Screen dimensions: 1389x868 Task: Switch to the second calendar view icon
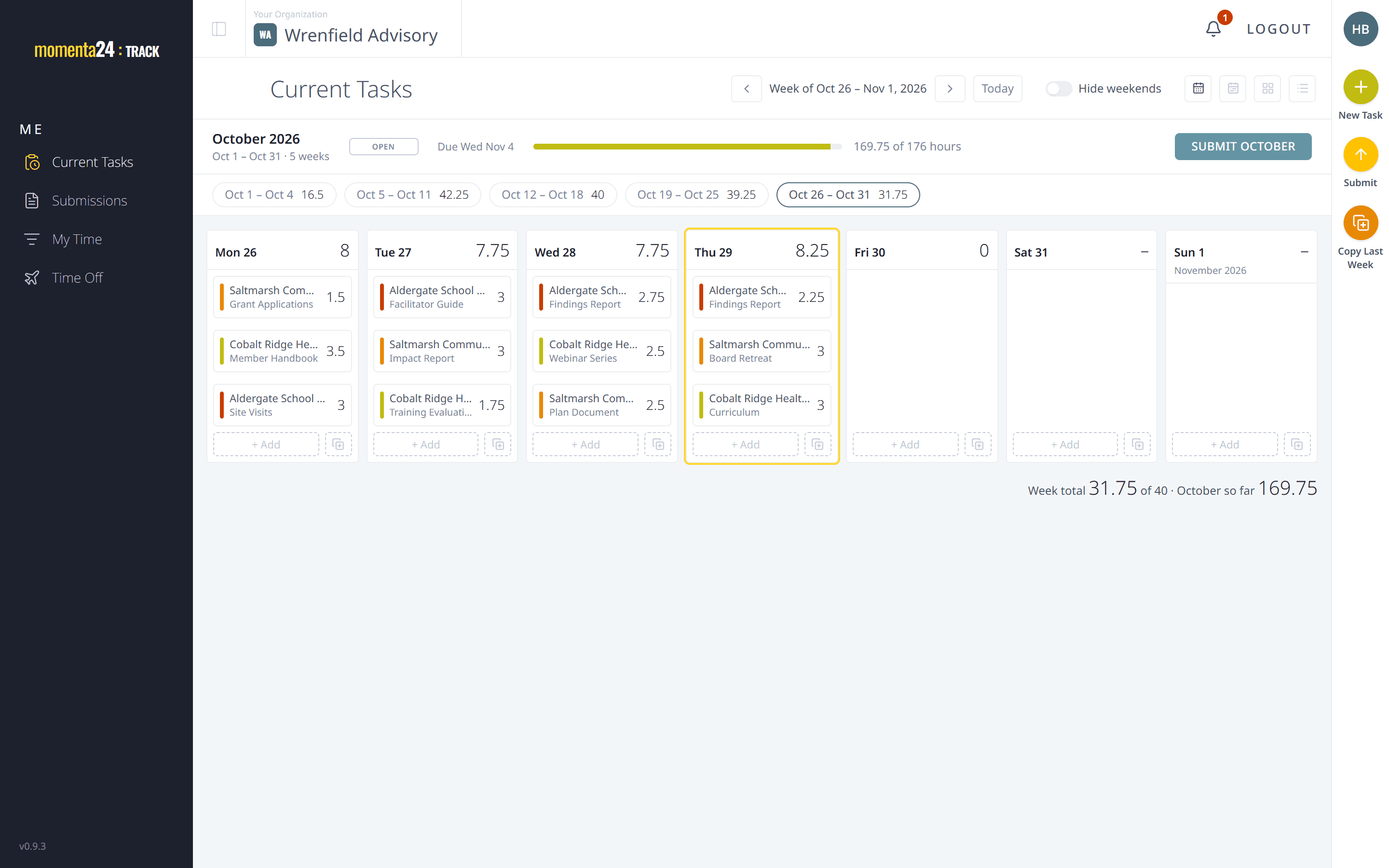(1232, 88)
